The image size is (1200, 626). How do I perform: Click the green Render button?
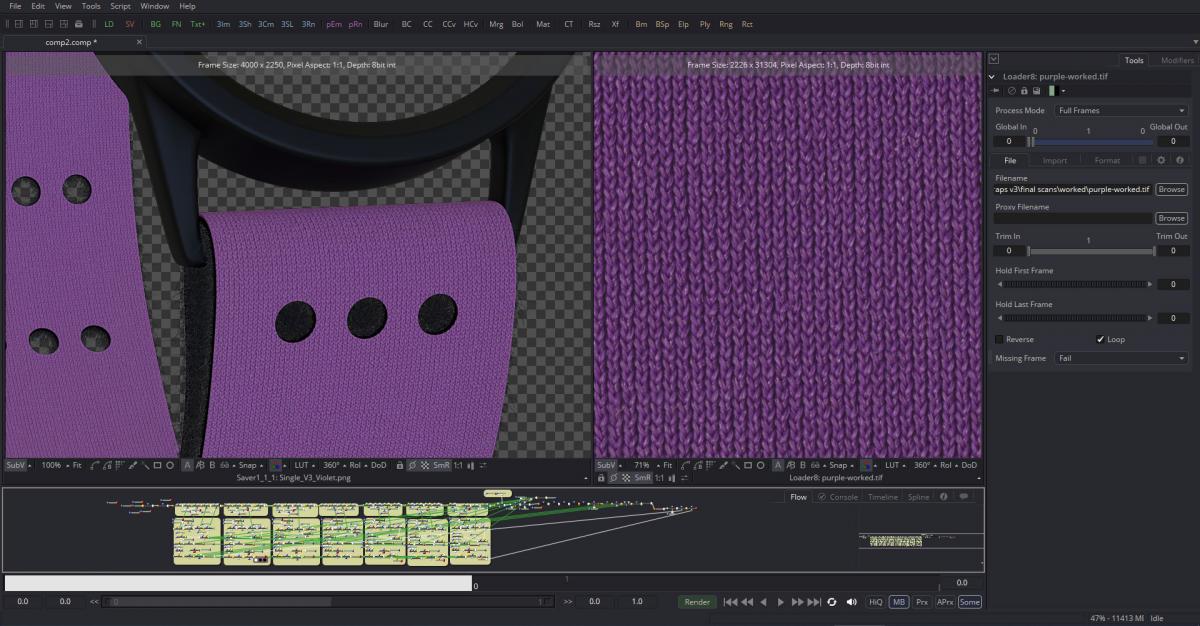[x=697, y=602]
